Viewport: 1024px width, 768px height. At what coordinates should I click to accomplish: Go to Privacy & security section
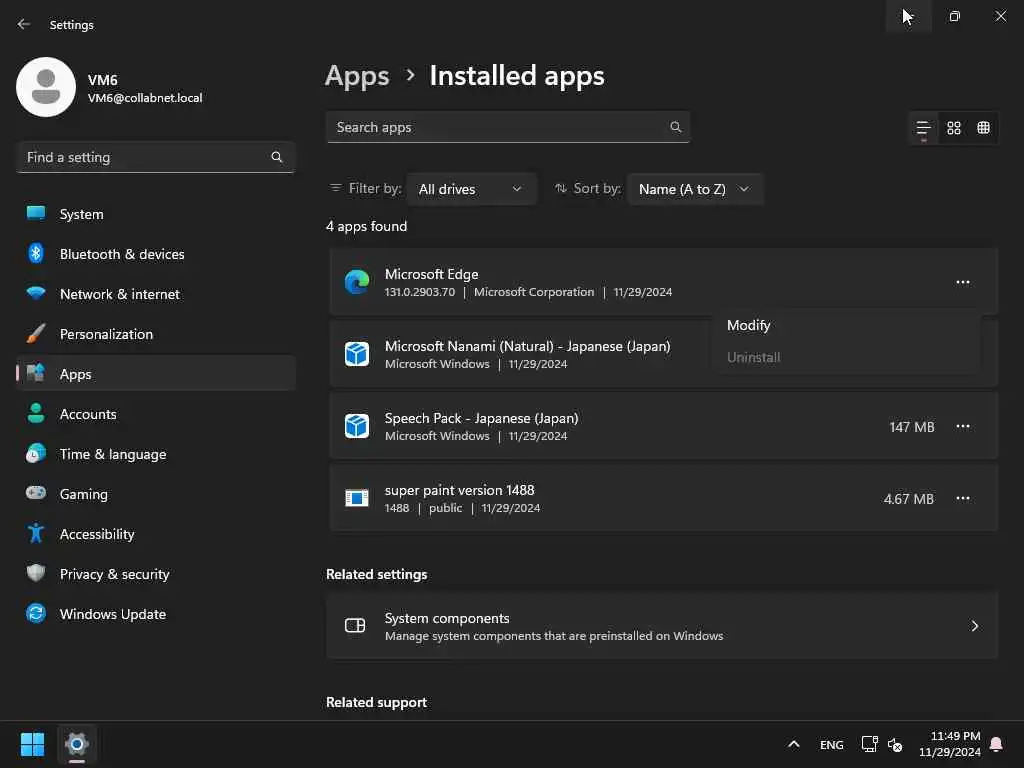[114, 574]
